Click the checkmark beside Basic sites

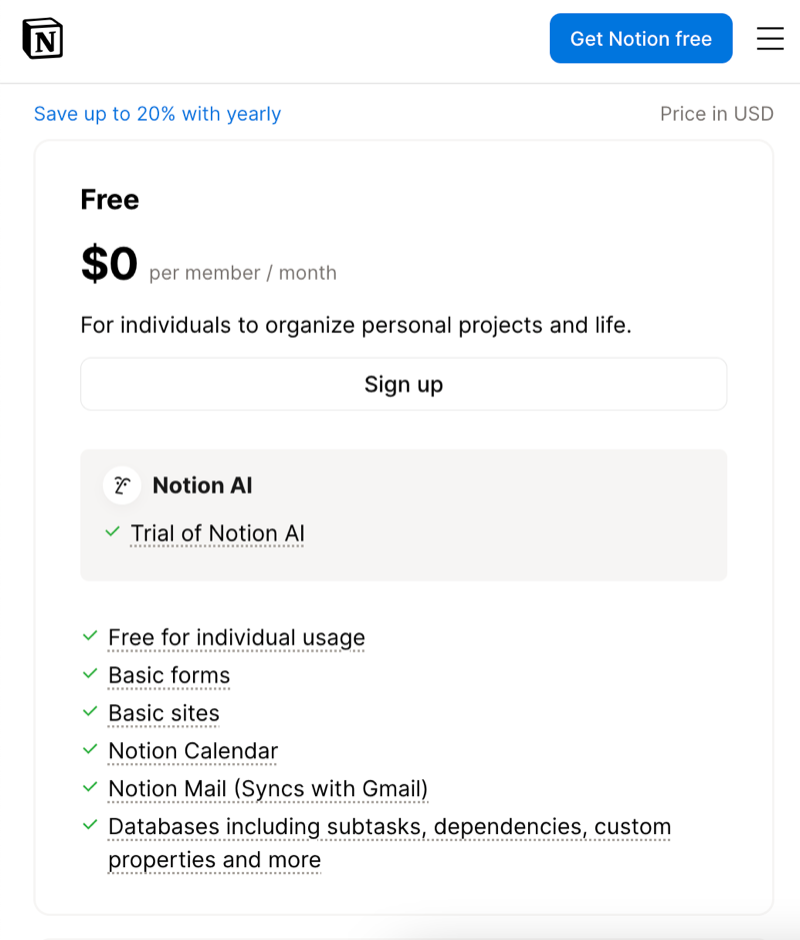(89, 712)
